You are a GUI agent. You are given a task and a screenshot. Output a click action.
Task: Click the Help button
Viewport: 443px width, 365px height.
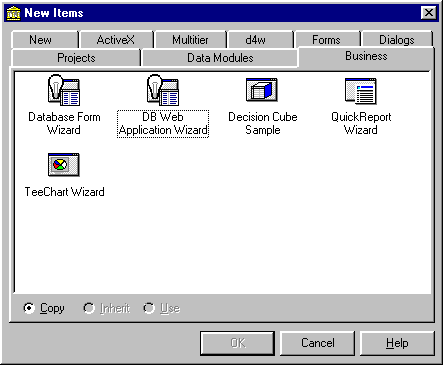click(397, 343)
